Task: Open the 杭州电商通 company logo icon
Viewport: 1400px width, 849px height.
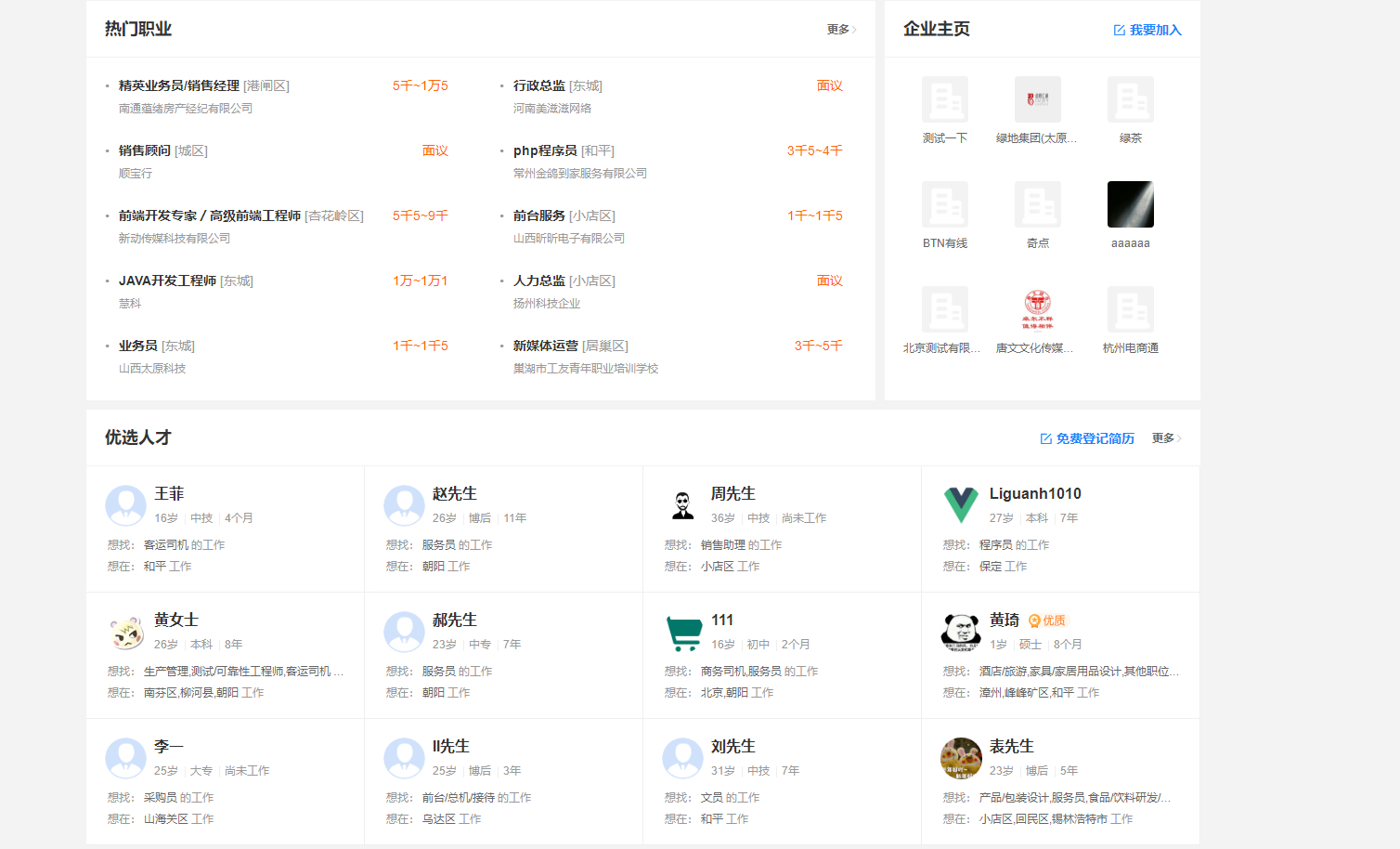Action: pyautogui.click(x=1131, y=309)
